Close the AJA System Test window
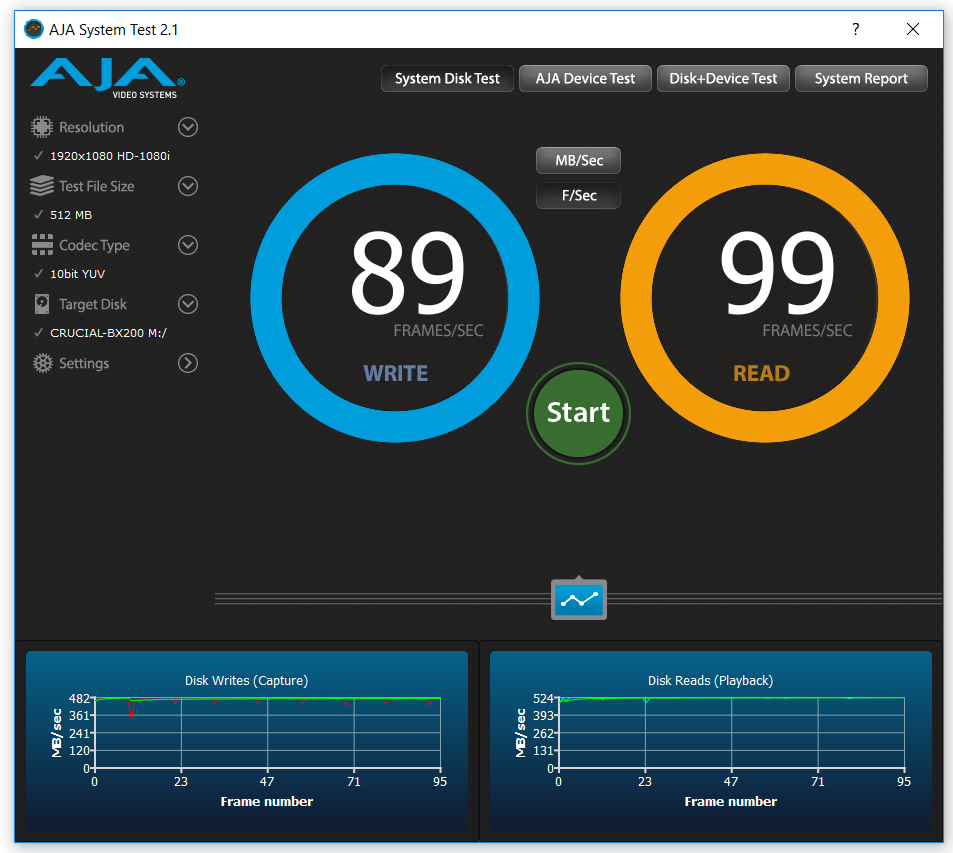Viewport: 953px width, 853px height. [x=913, y=29]
